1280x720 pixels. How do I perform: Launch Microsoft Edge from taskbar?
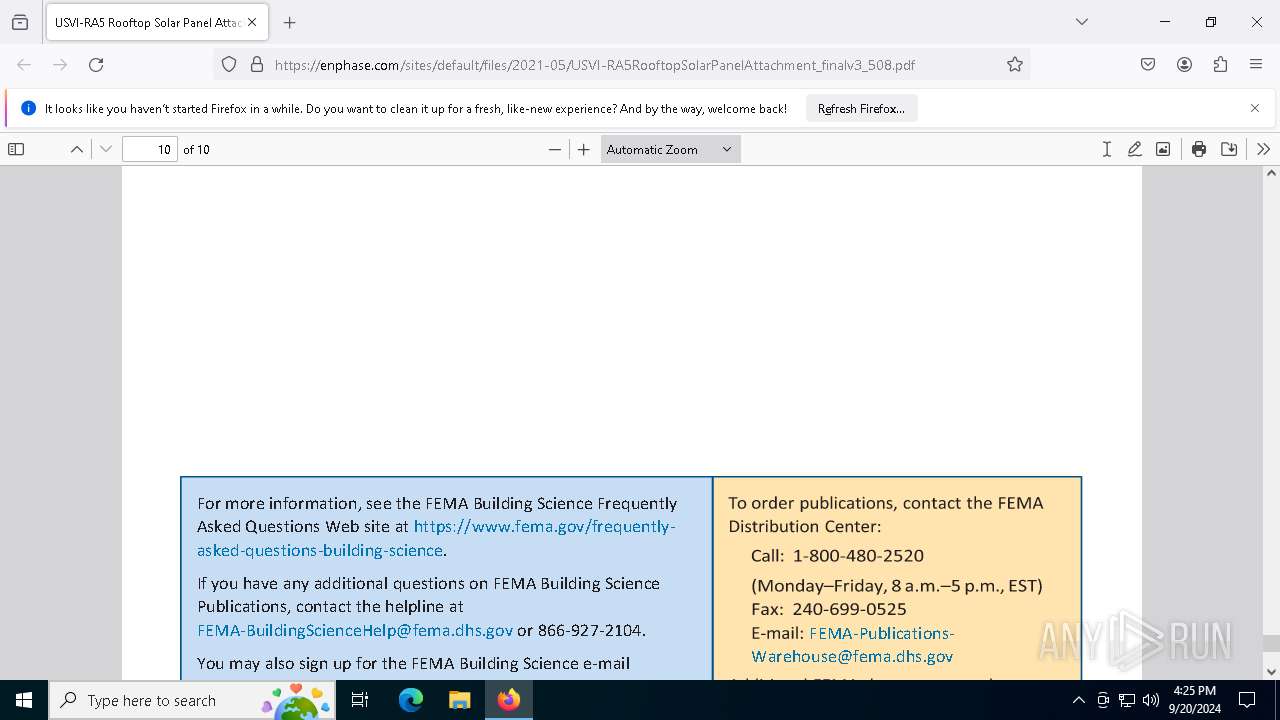(x=411, y=700)
